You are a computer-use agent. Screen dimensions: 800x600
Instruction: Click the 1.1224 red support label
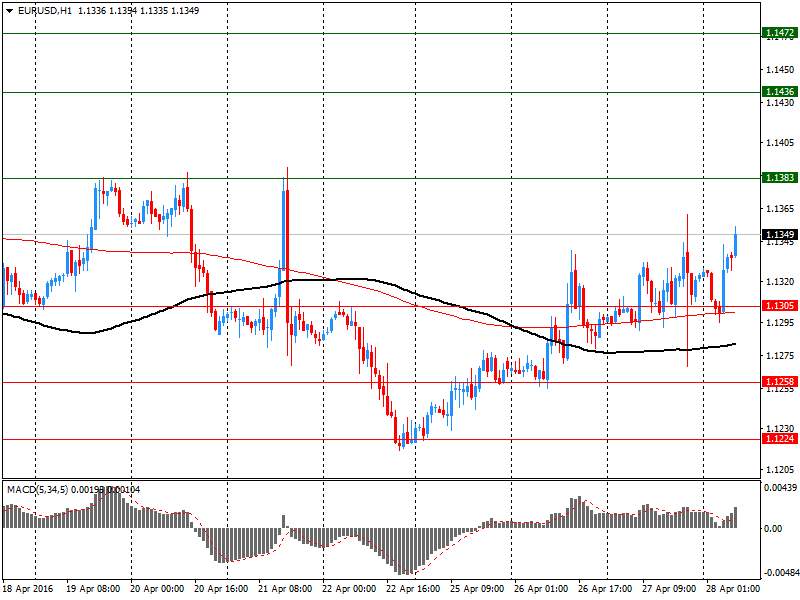click(779, 439)
